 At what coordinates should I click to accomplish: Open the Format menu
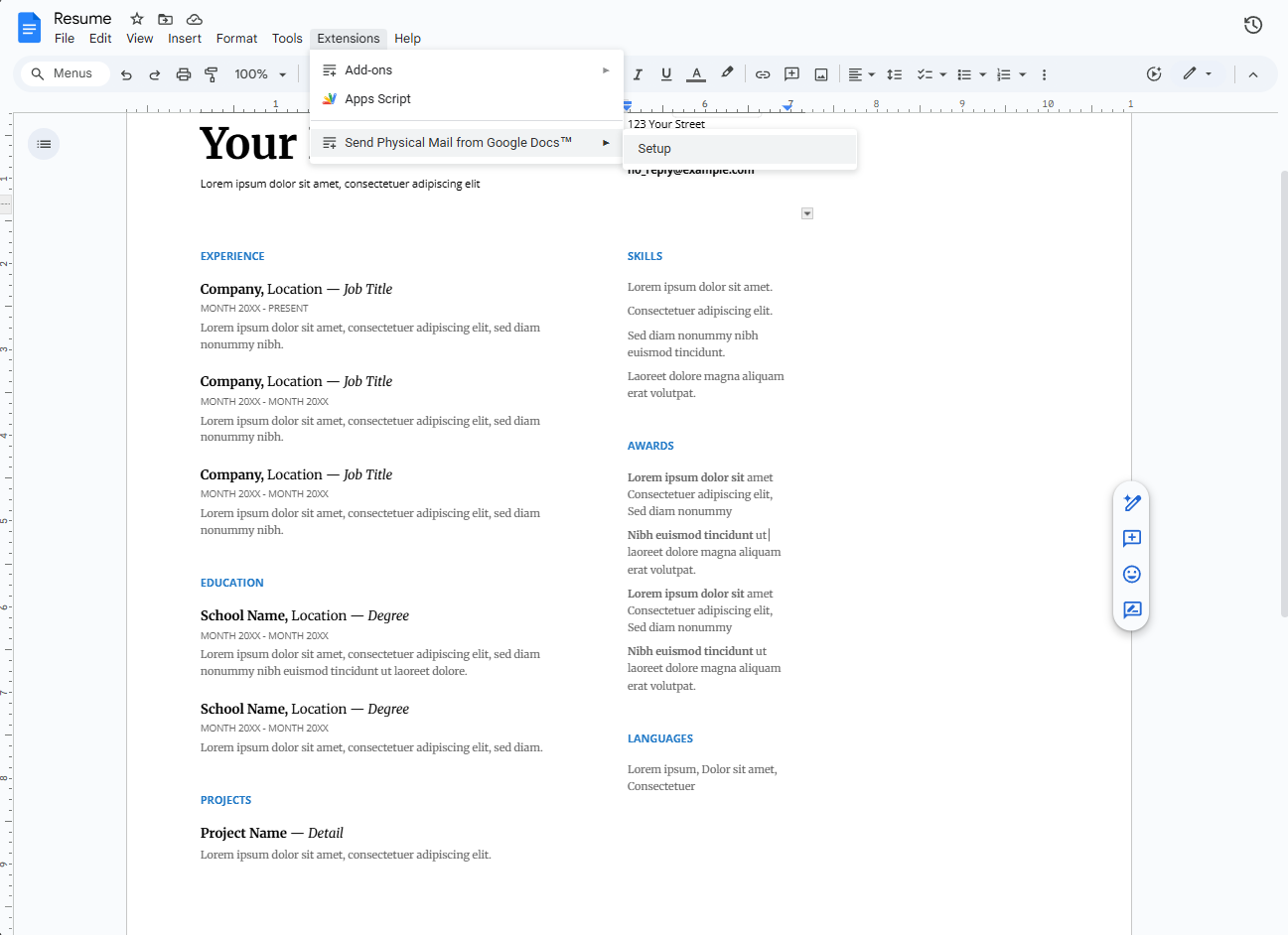(236, 39)
